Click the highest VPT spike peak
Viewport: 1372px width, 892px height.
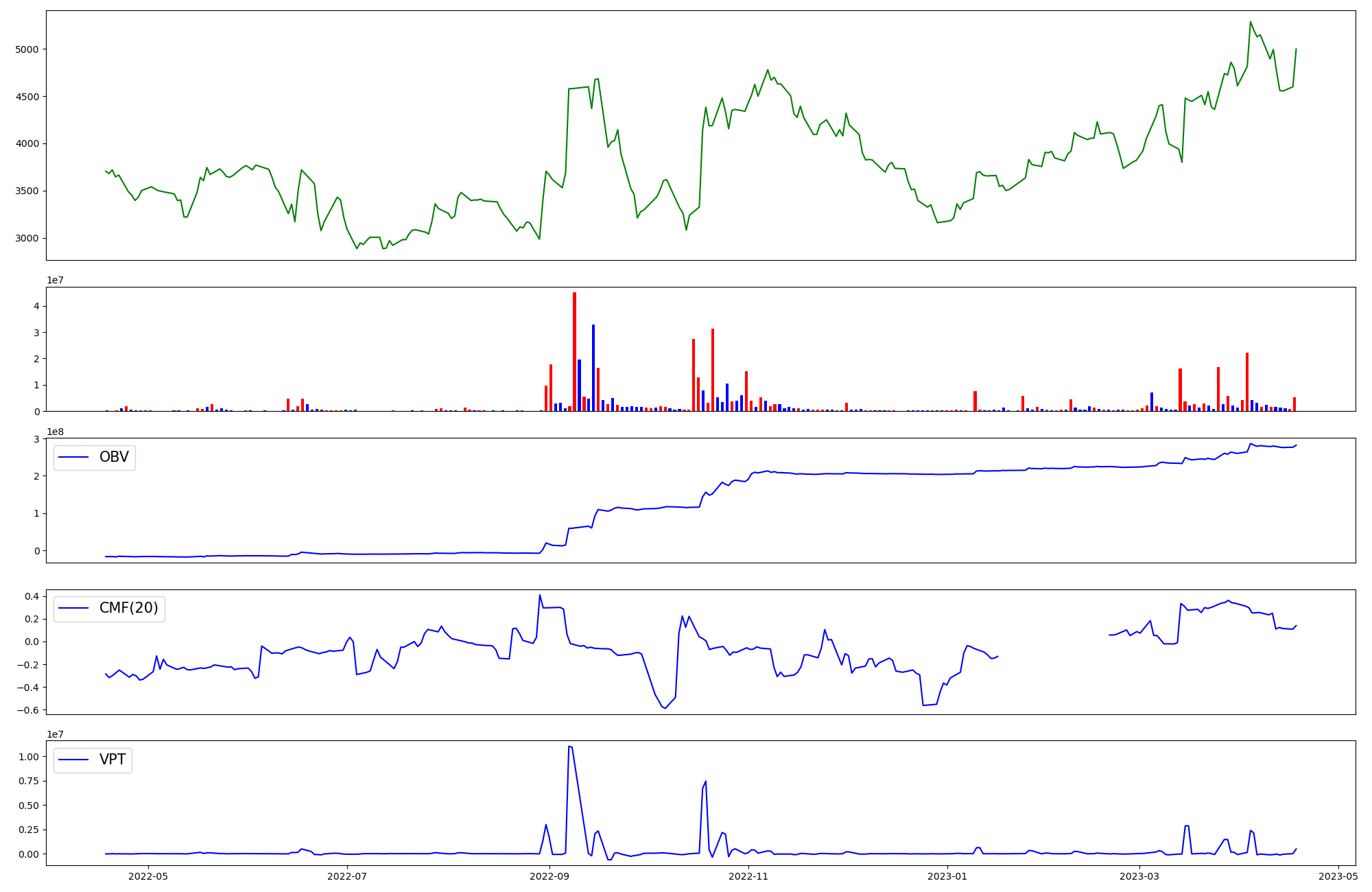(569, 747)
